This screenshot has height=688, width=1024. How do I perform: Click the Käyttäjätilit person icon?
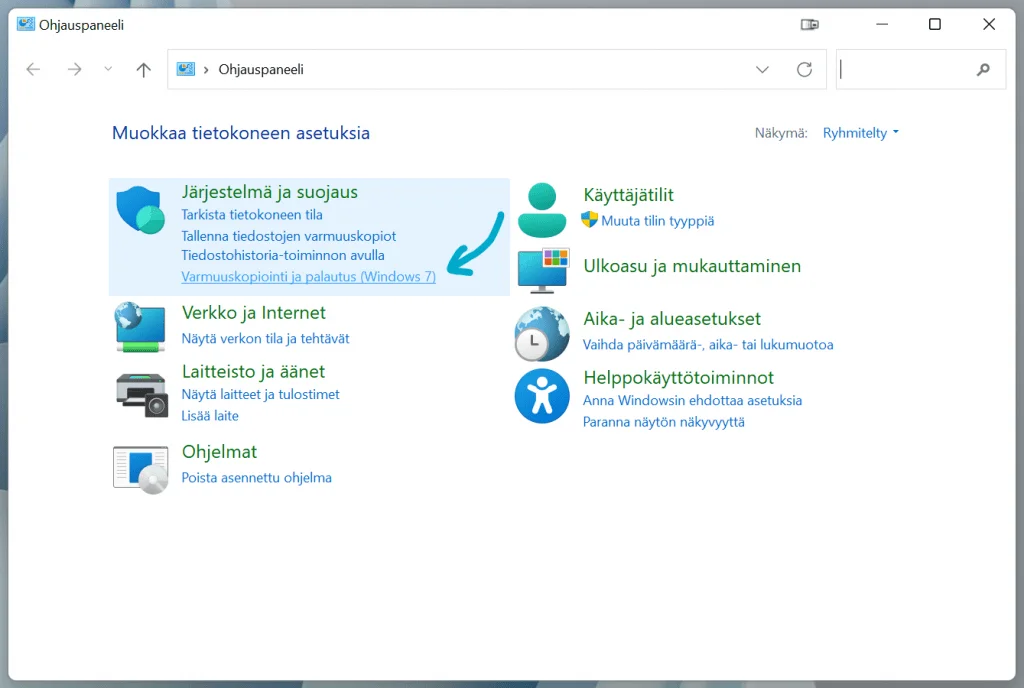542,210
